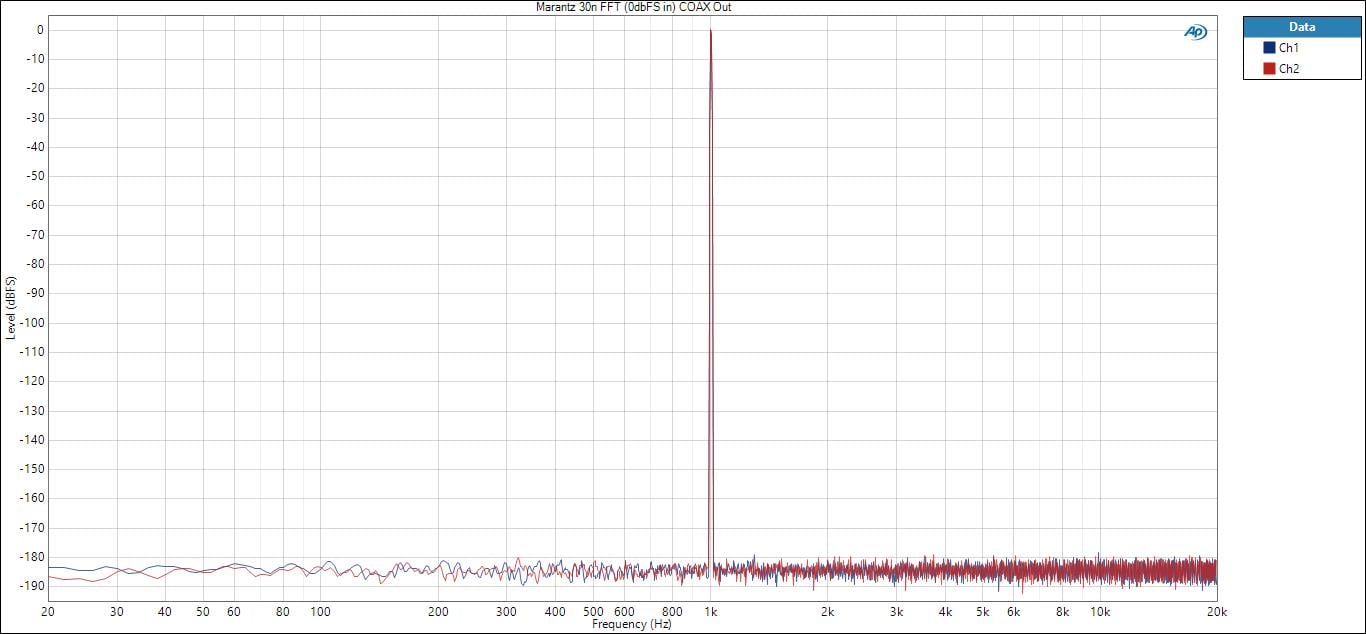
Task: Click the 1k frequency tick label
Action: point(710,611)
